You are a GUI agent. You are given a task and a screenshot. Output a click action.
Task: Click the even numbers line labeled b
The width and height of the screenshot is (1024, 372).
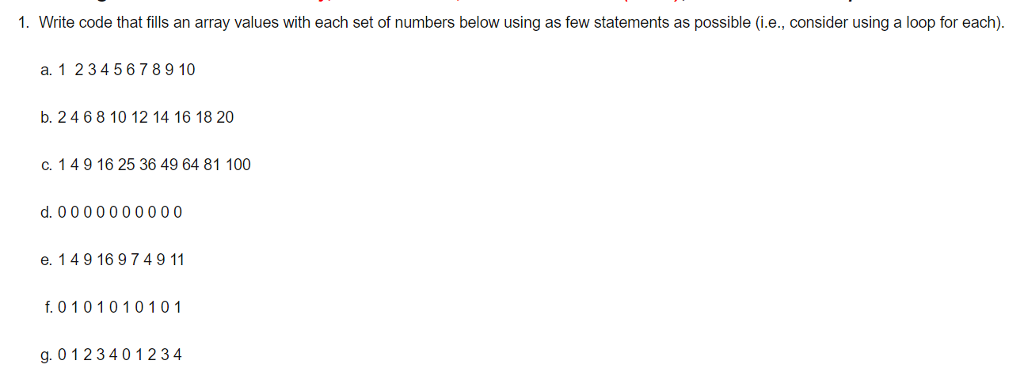click(x=136, y=117)
